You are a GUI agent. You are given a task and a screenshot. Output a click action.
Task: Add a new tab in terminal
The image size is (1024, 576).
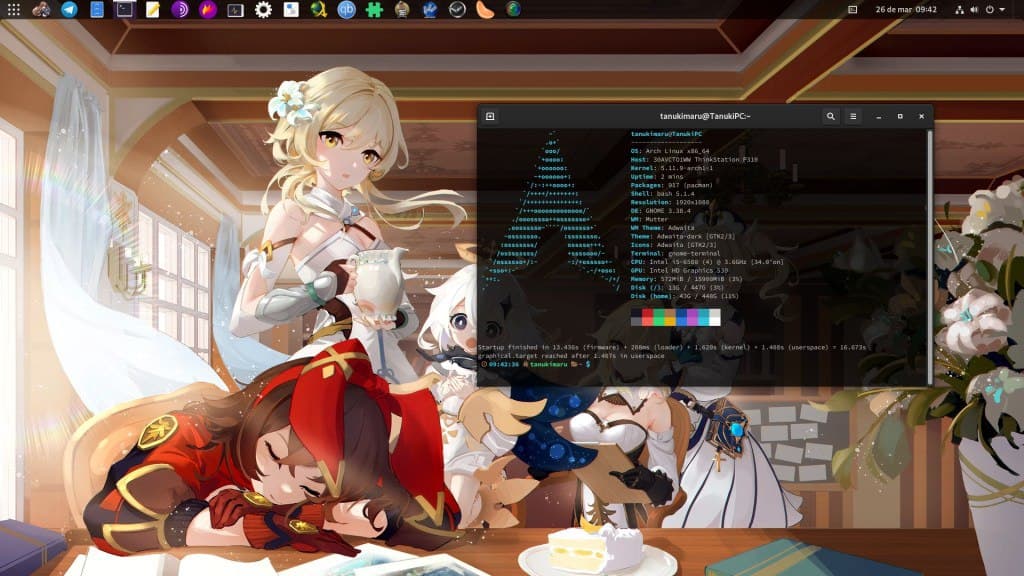point(490,117)
